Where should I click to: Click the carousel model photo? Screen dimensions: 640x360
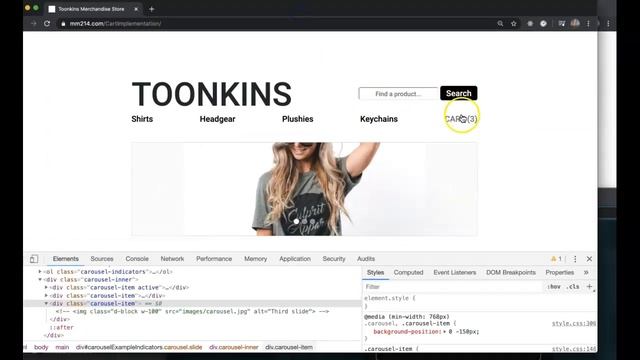pyautogui.click(x=304, y=189)
